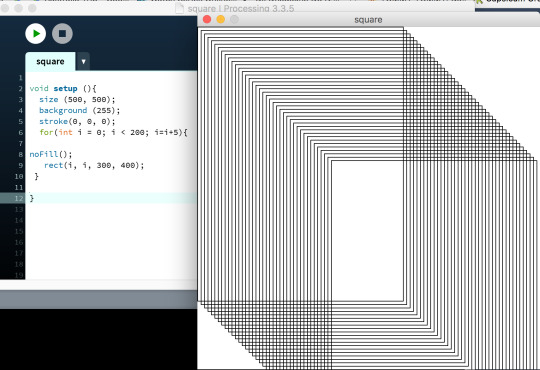The image size is (540, 370).
Task: Open the arrow menu beside the square tab
Action: (83, 62)
